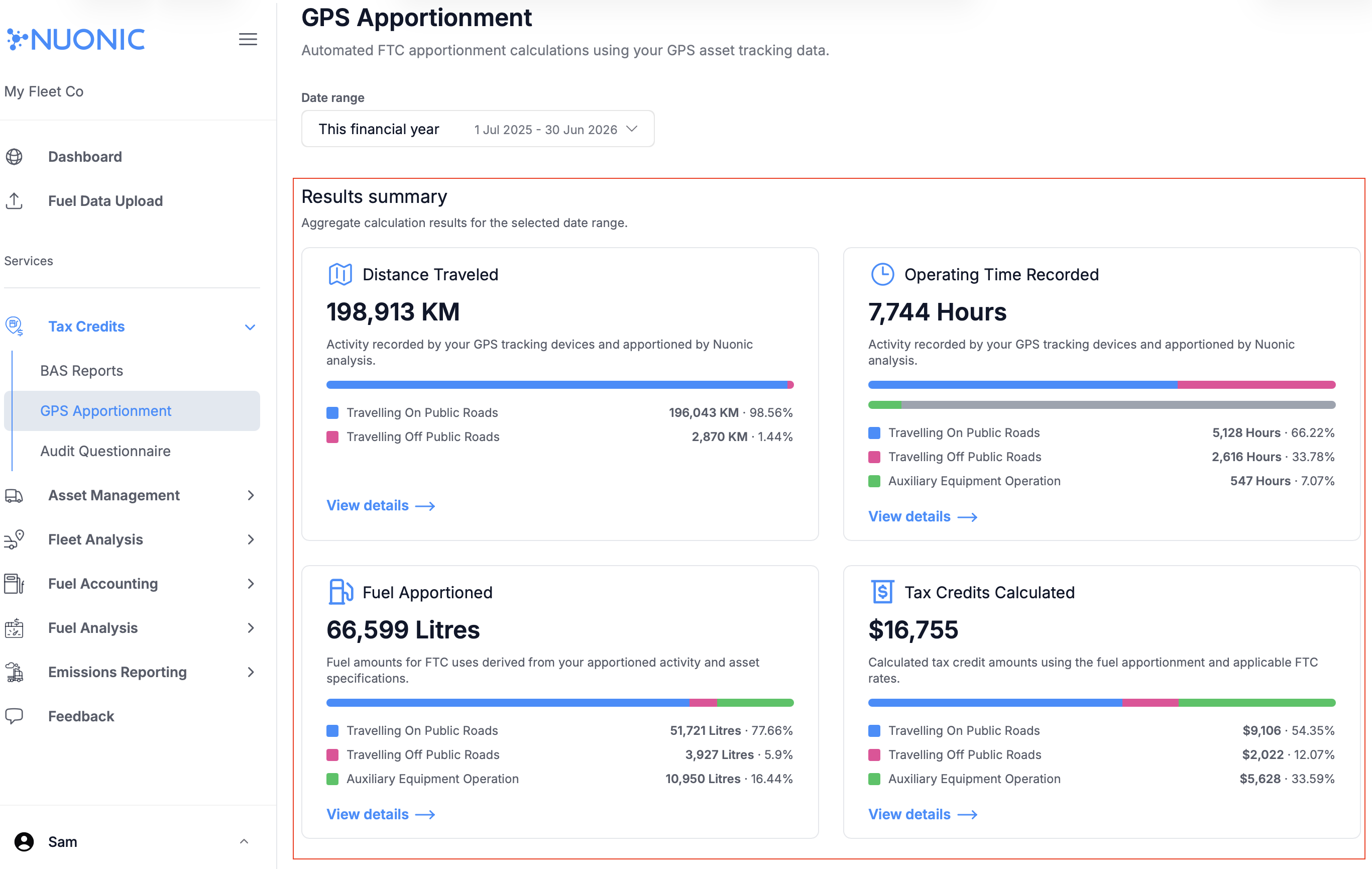View details for Tax Credits Calculated

[922, 814]
